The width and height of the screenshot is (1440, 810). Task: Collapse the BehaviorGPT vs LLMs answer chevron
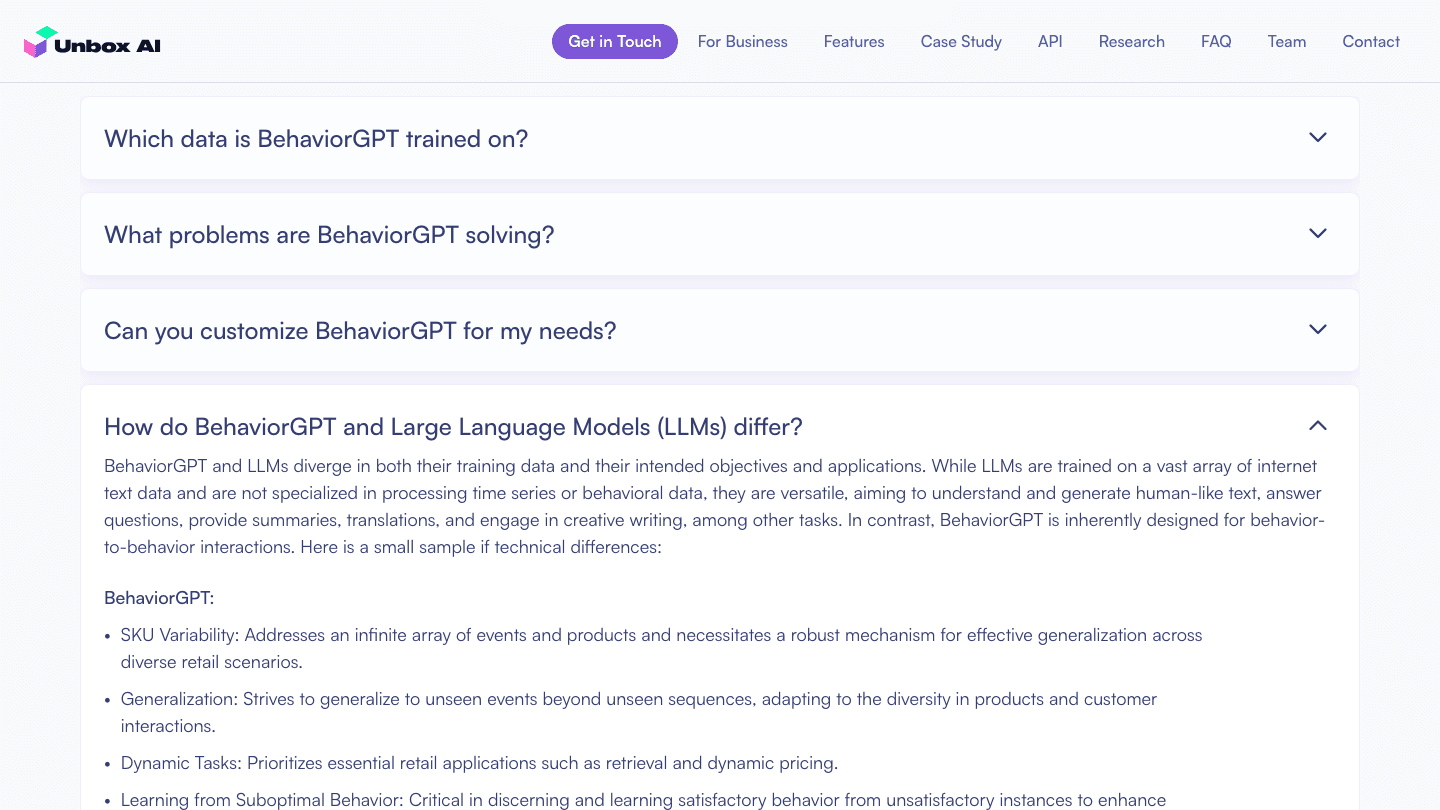pyautogui.click(x=1318, y=426)
